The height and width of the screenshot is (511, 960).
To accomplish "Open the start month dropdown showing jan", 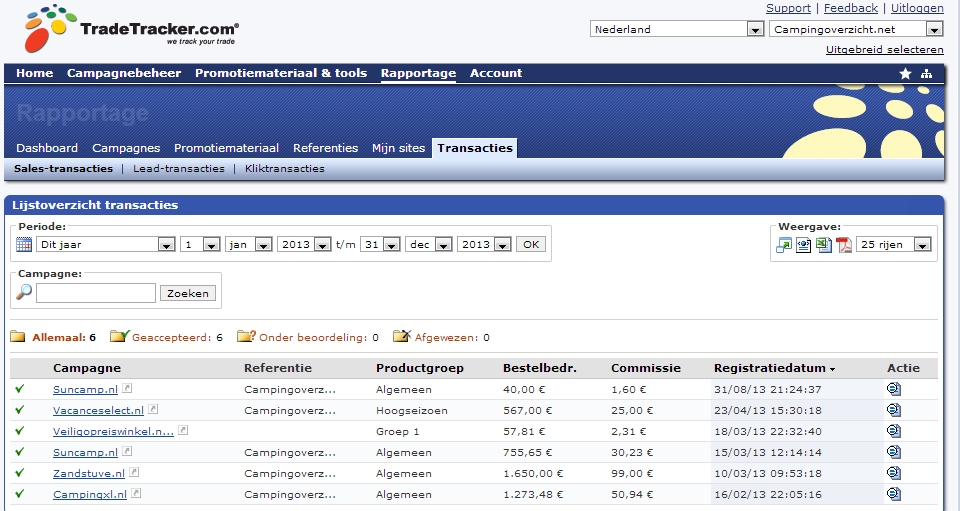I will (x=249, y=244).
